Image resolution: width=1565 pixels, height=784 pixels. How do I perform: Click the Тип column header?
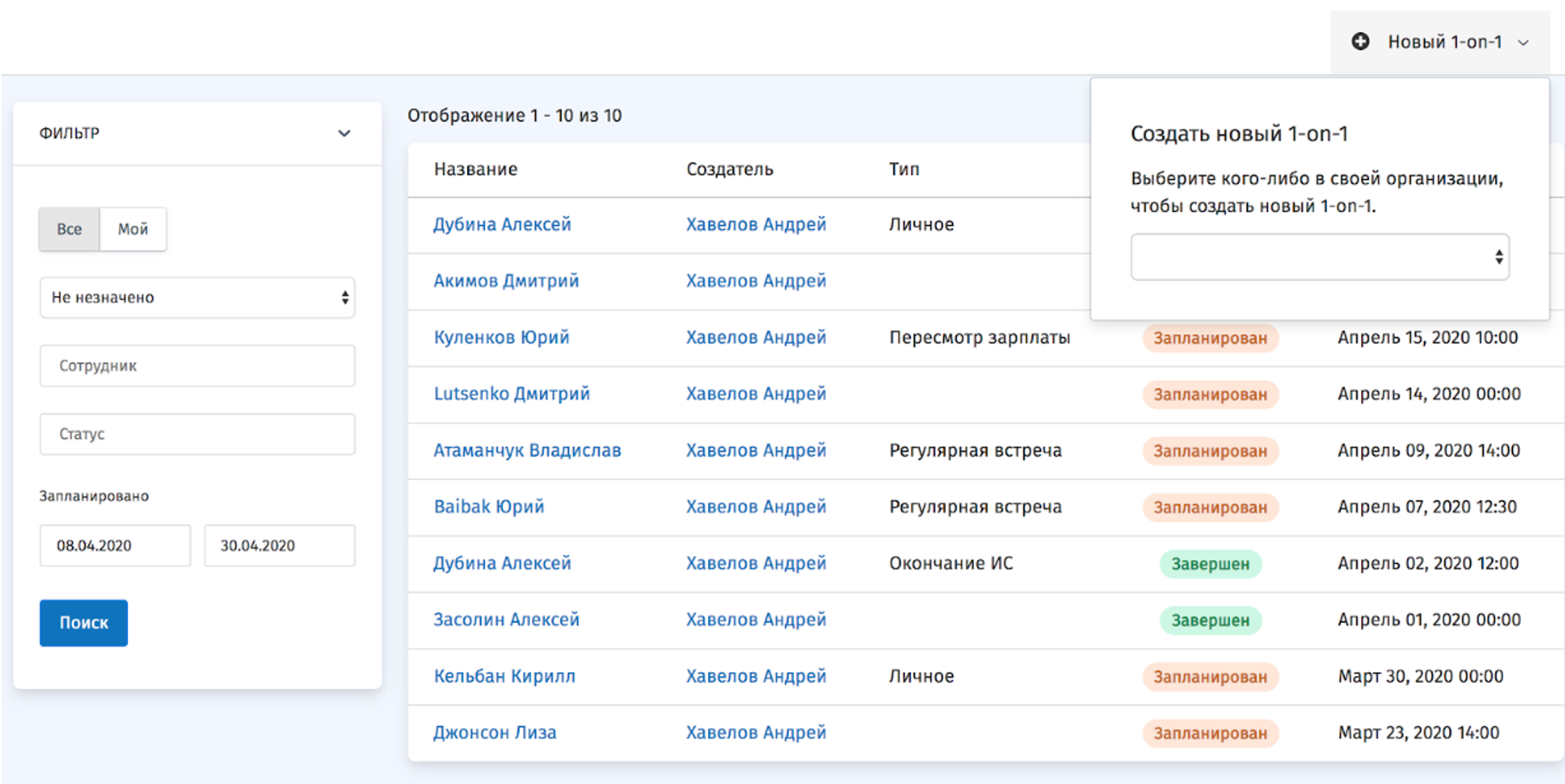click(904, 169)
